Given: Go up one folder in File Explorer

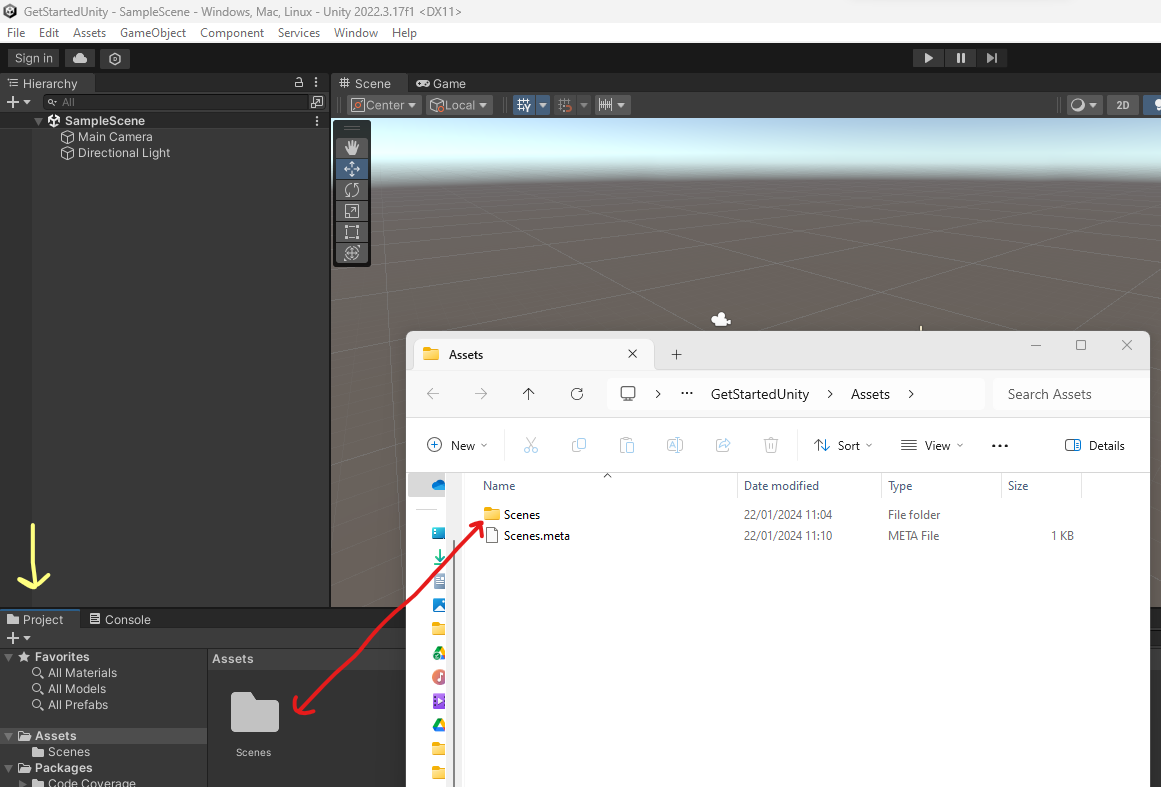Looking at the screenshot, I should tap(529, 394).
